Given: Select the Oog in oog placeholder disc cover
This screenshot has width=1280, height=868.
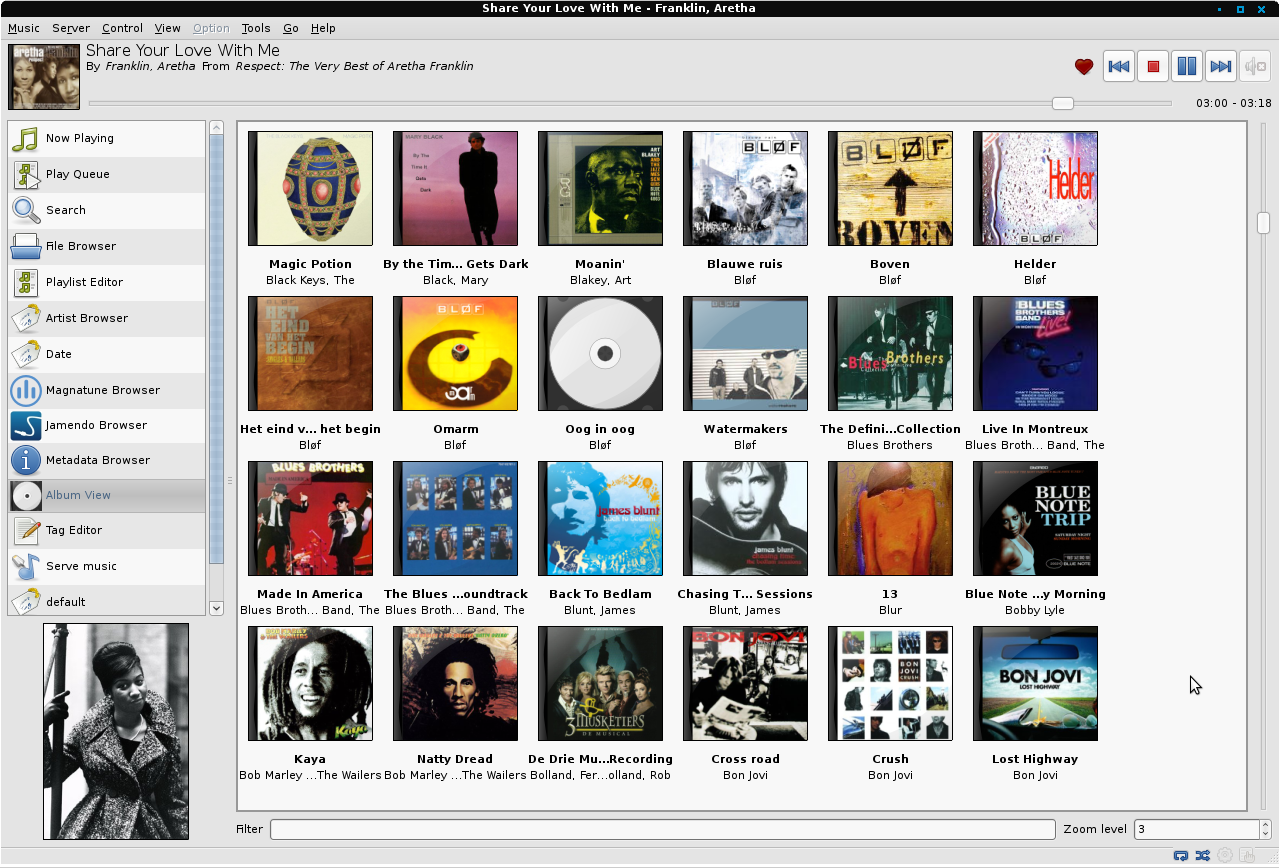Looking at the screenshot, I should (x=600, y=353).
